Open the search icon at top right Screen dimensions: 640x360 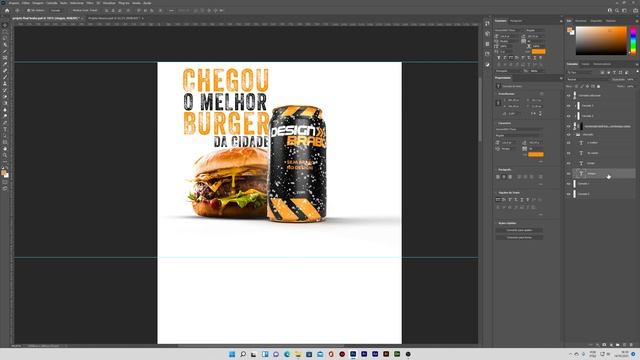617,11
